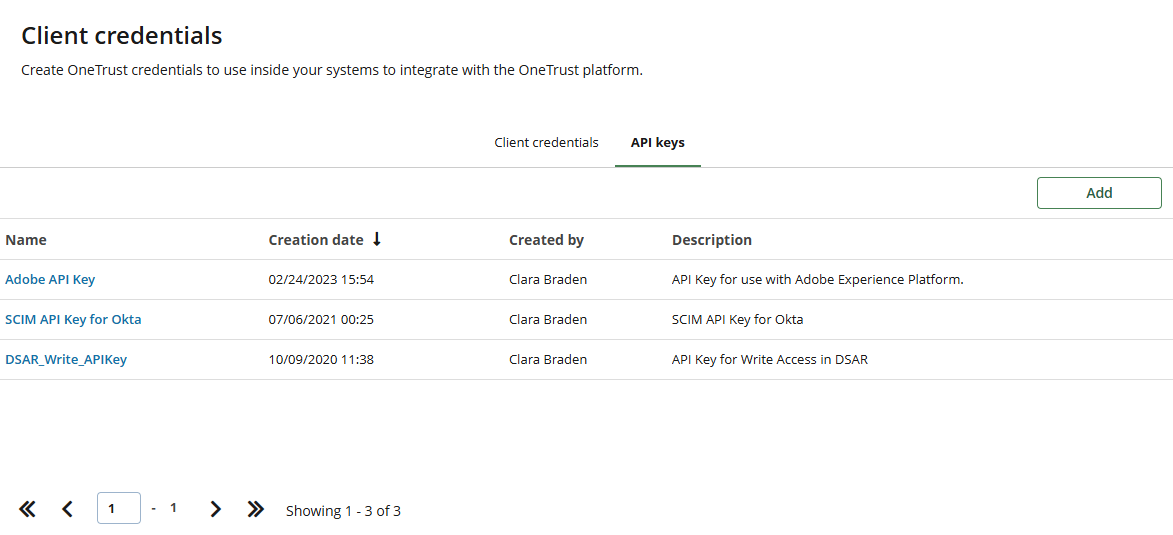
Task: Sort by the Name column header
Action: (26, 240)
